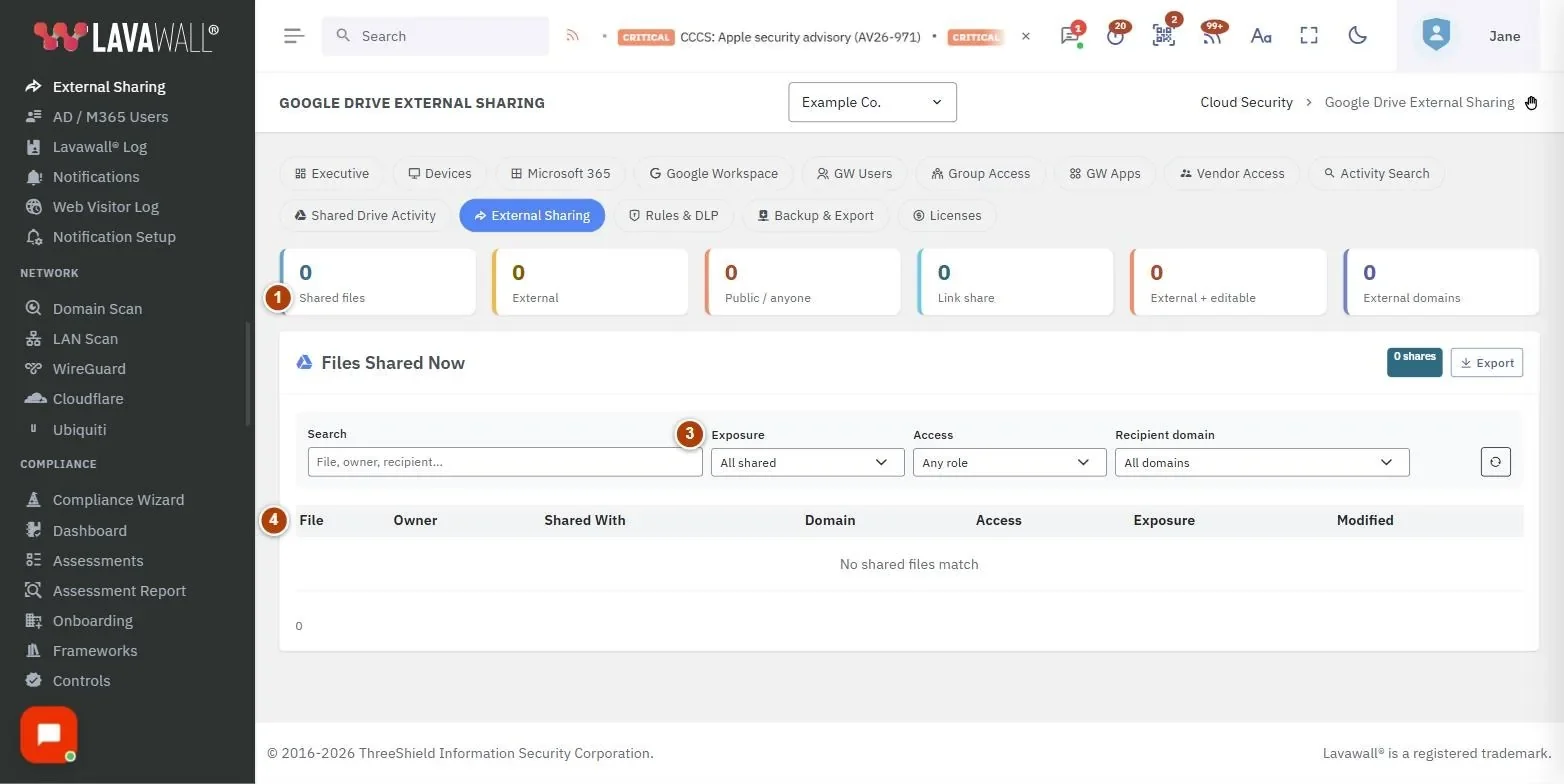
Task: Open External Sharing in the sidebar
Action: pos(109,87)
